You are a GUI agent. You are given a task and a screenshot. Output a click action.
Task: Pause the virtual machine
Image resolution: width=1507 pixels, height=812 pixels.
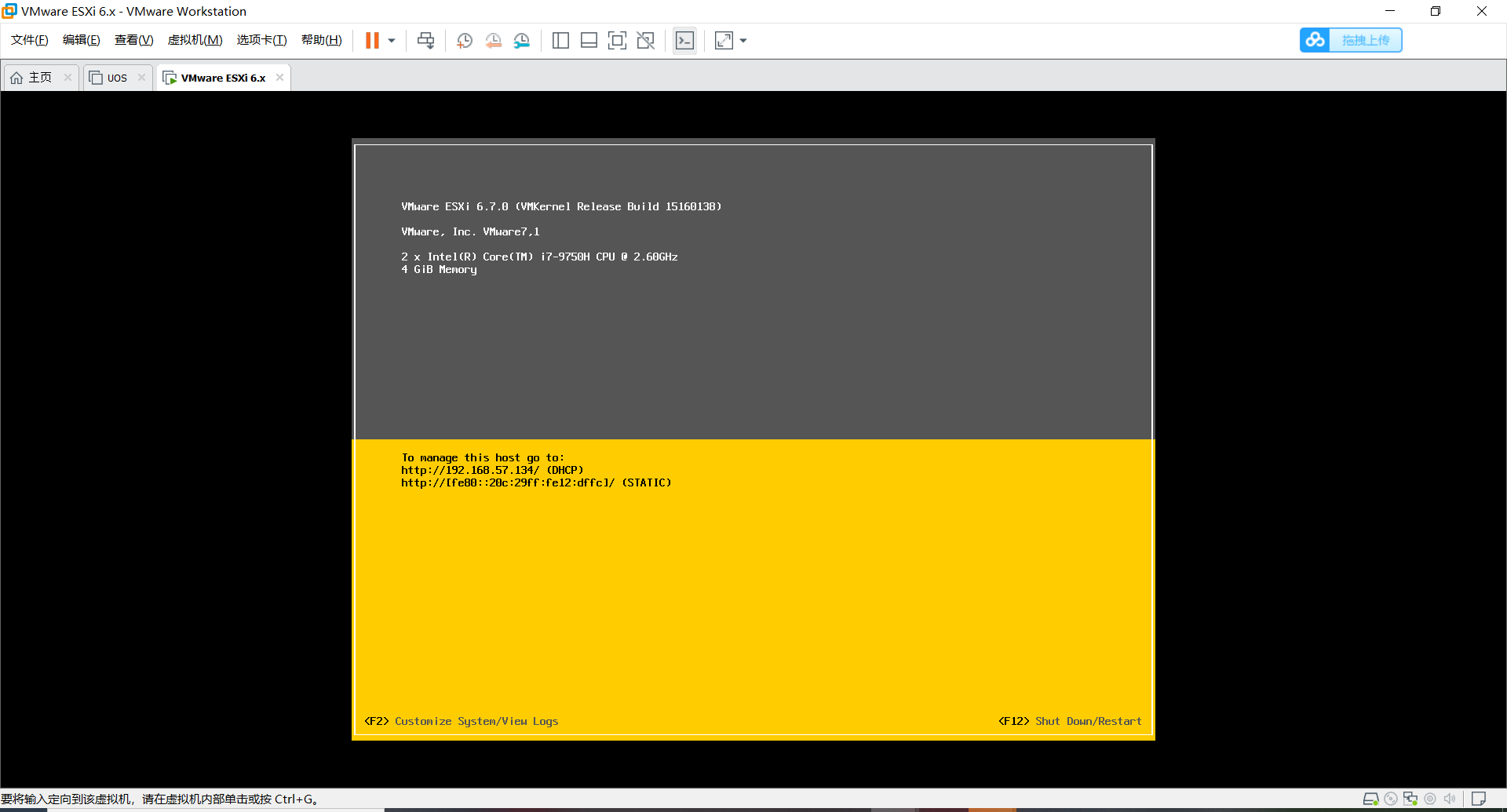click(372, 40)
